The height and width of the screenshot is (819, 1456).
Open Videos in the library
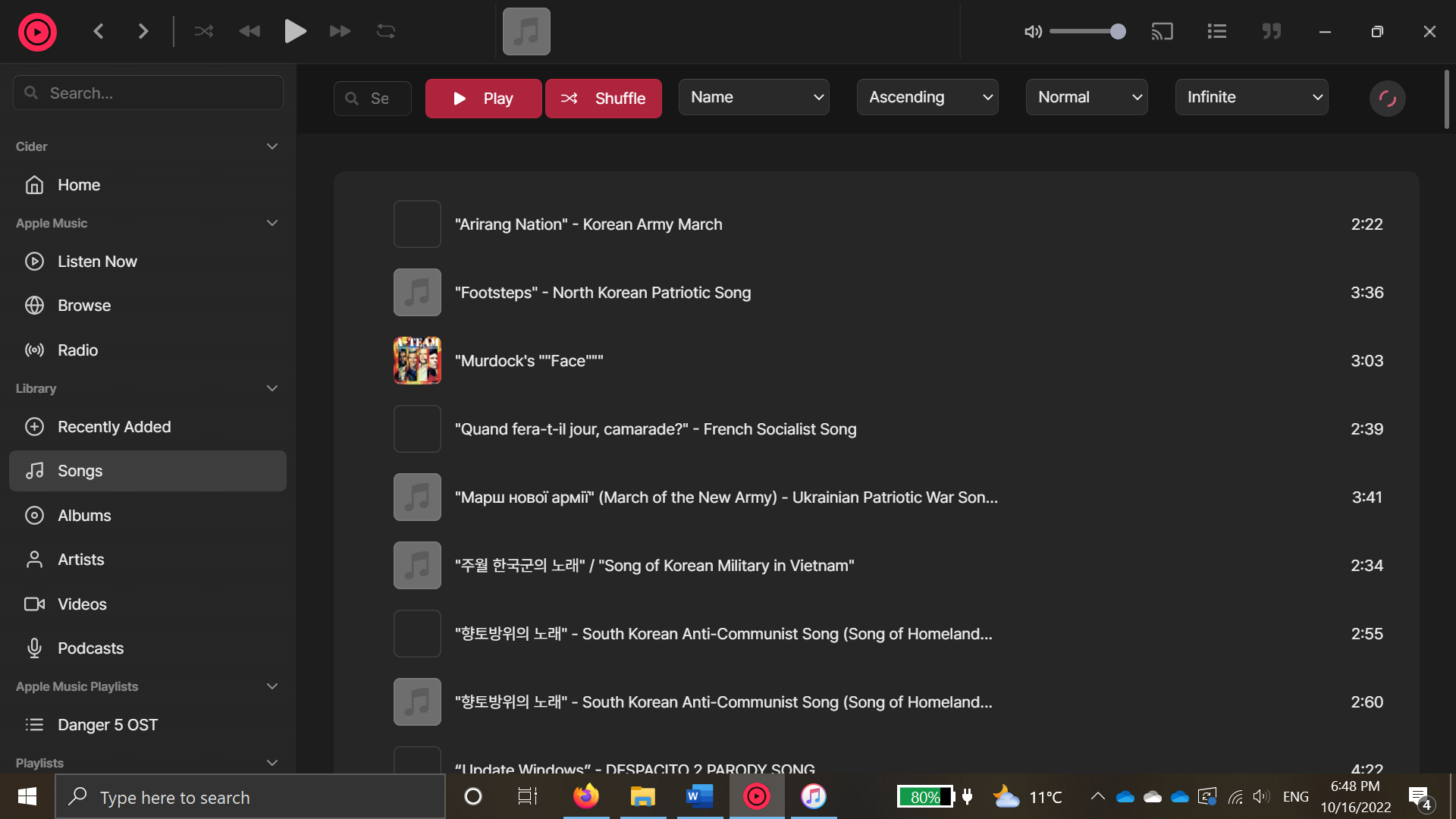pos(148,604)
